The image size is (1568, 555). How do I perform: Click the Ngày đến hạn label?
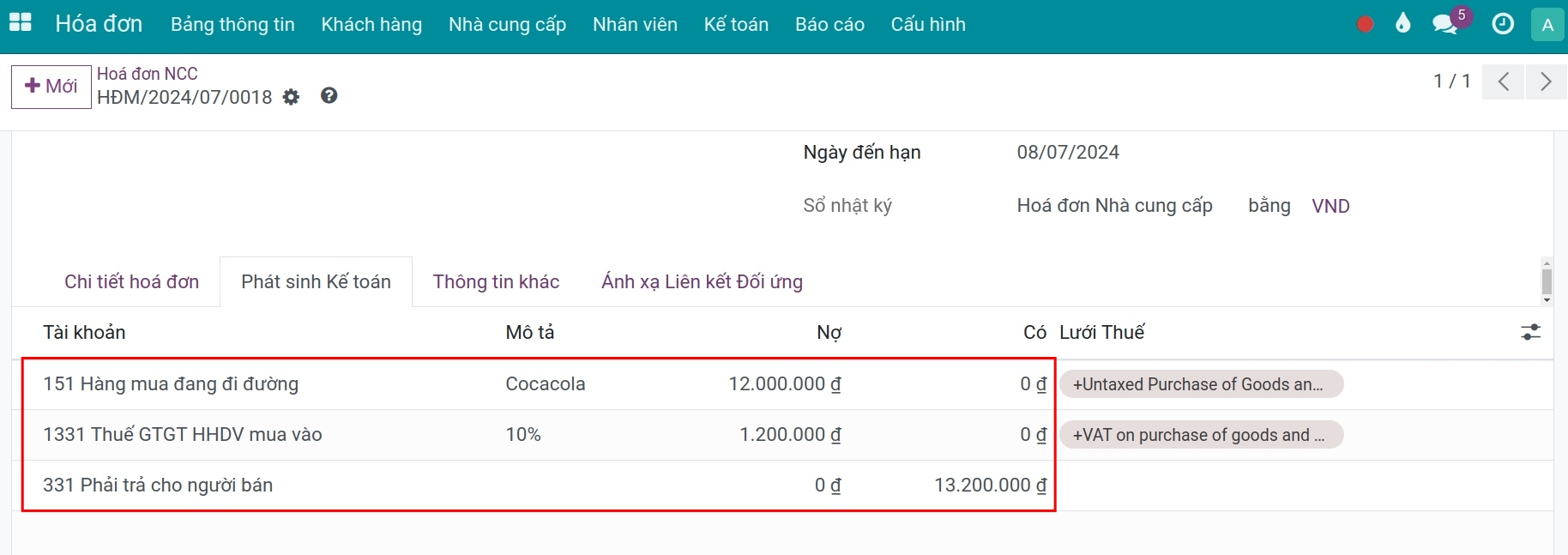(x=862, y=153)
